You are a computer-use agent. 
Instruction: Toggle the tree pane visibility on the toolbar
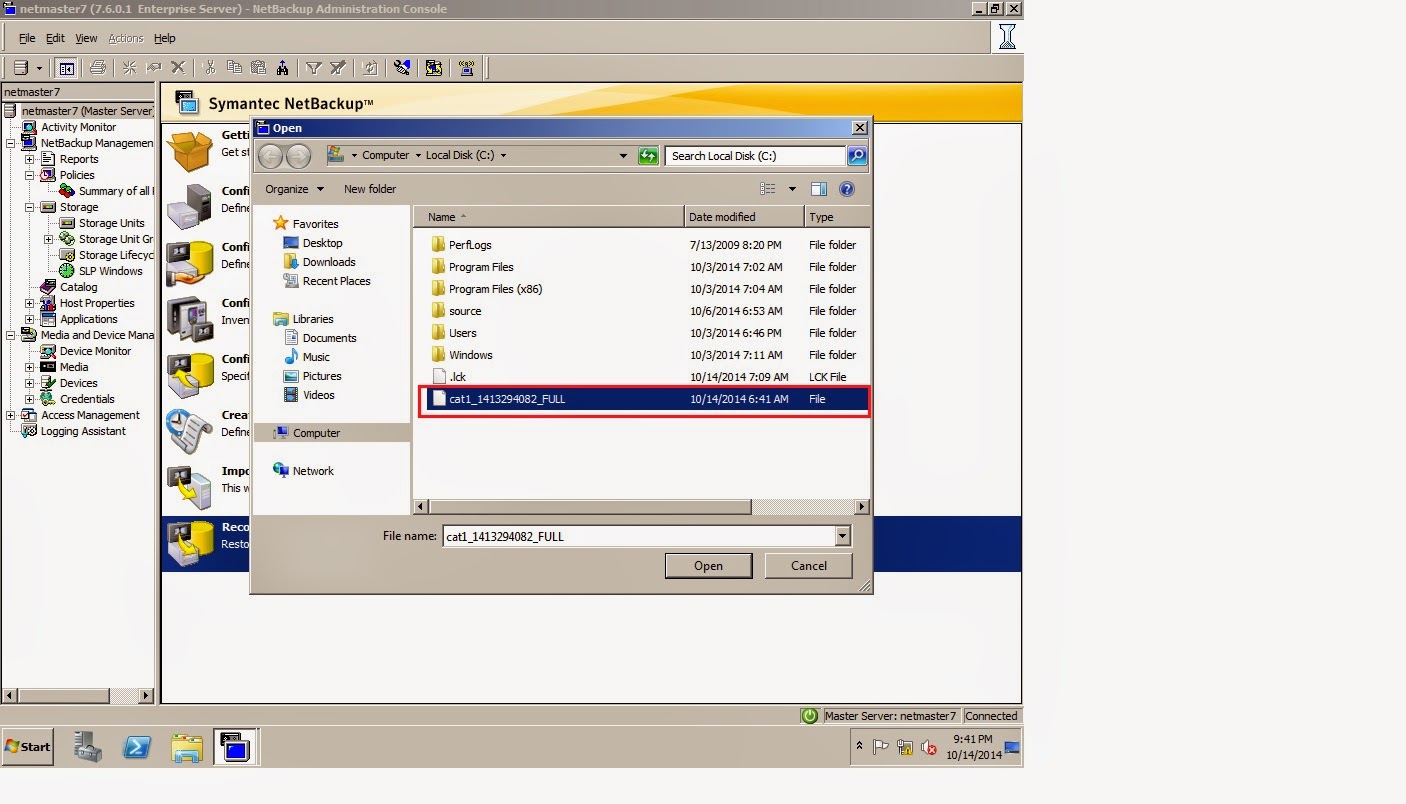(66, 67)
